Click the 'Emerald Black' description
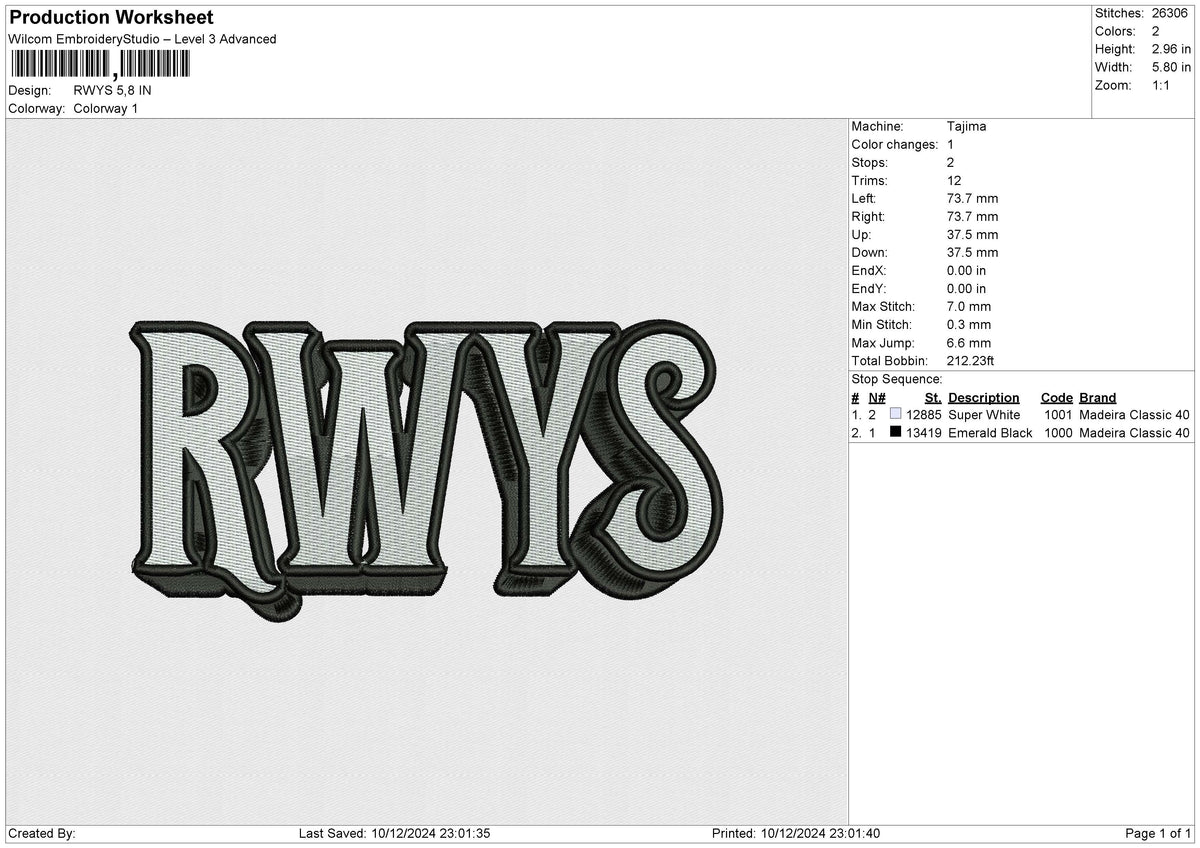Image resolution: width=1200 pixels, height=848 pixels. [990, 432]
